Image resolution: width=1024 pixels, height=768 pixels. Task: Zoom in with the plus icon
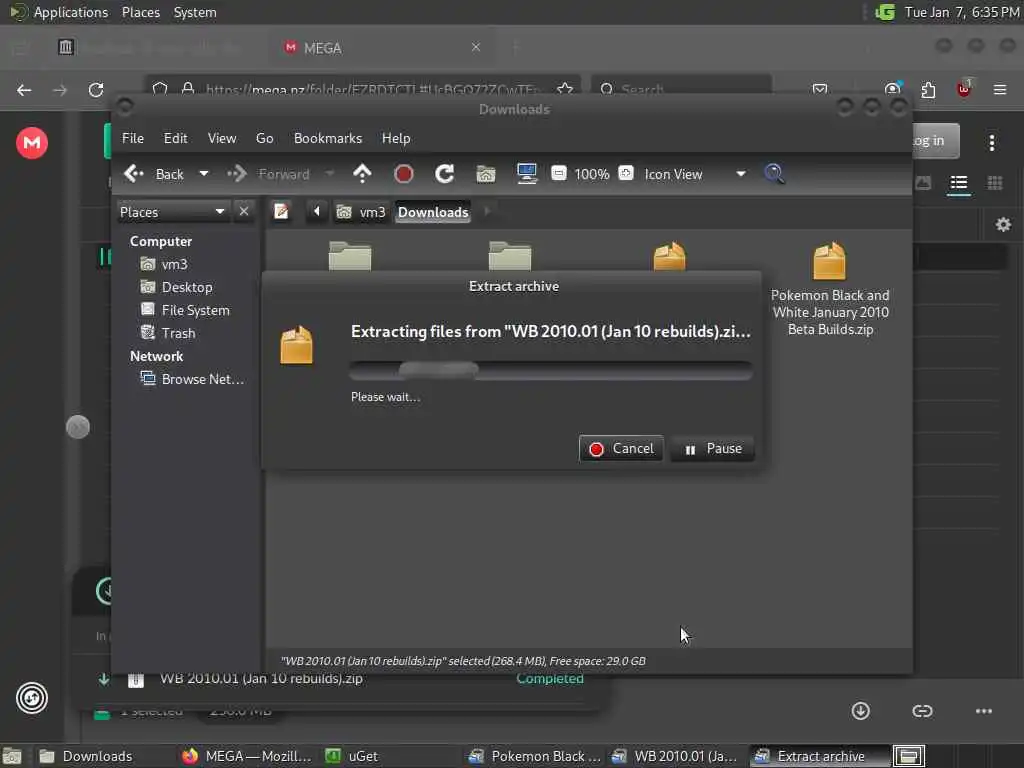626,173
